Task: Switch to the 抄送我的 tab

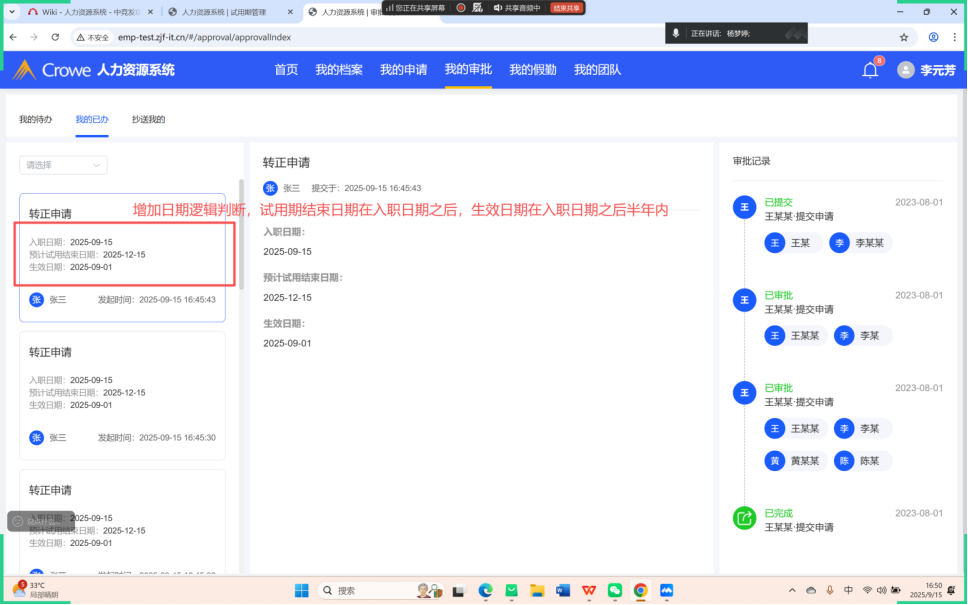Action: (148, 119)
